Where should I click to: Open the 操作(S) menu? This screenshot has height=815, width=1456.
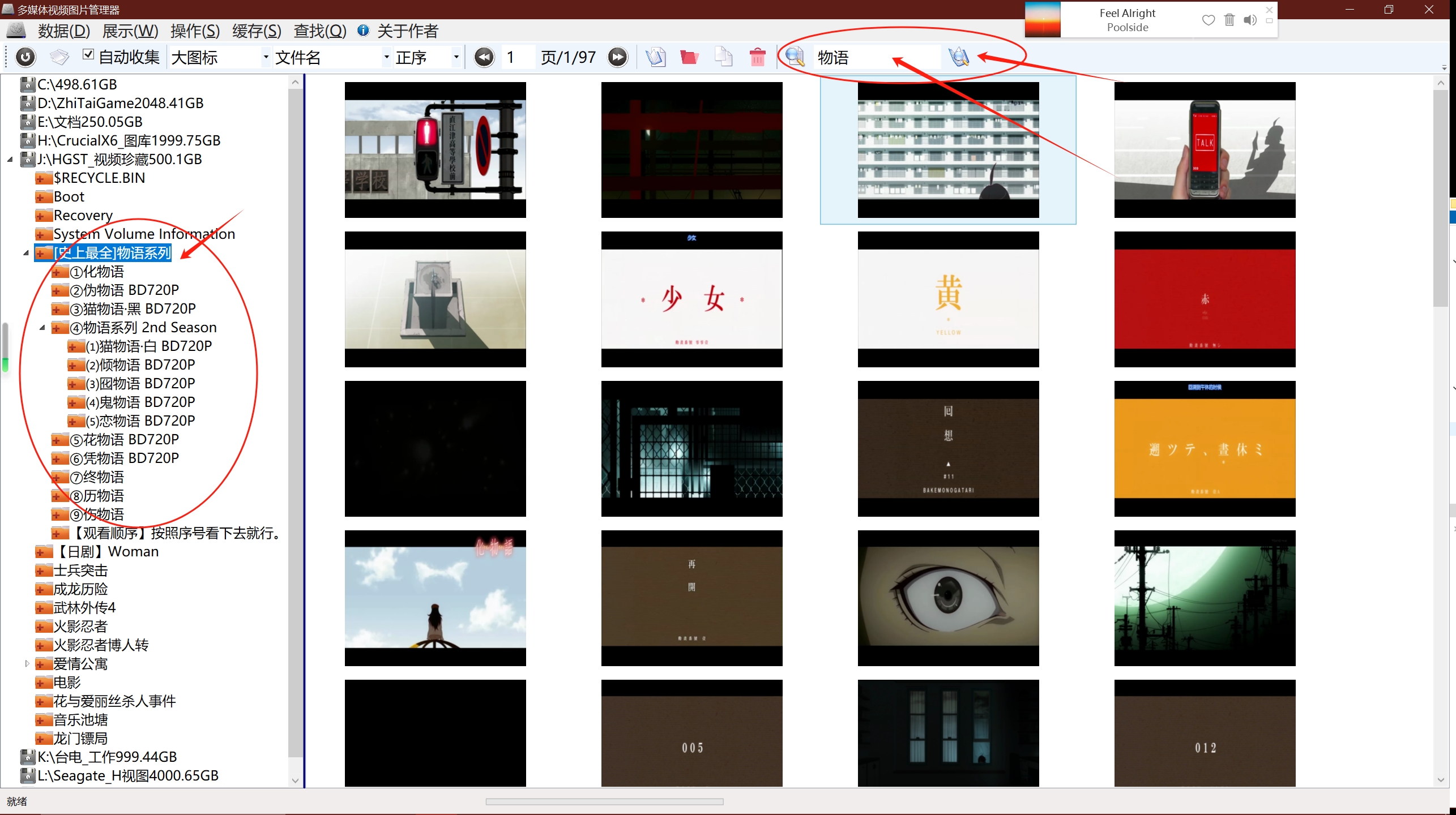point(195,31)
